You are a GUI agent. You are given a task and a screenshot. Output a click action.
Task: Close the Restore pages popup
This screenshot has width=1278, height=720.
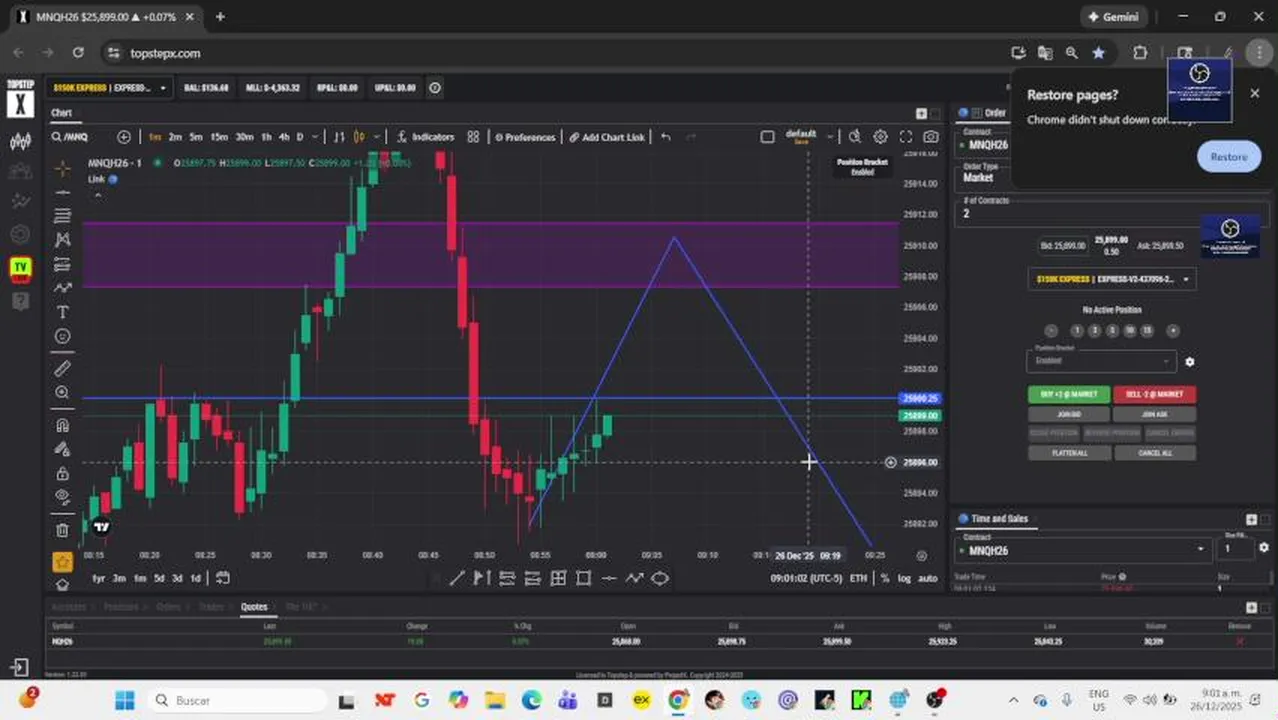(x=1255, y=93)
